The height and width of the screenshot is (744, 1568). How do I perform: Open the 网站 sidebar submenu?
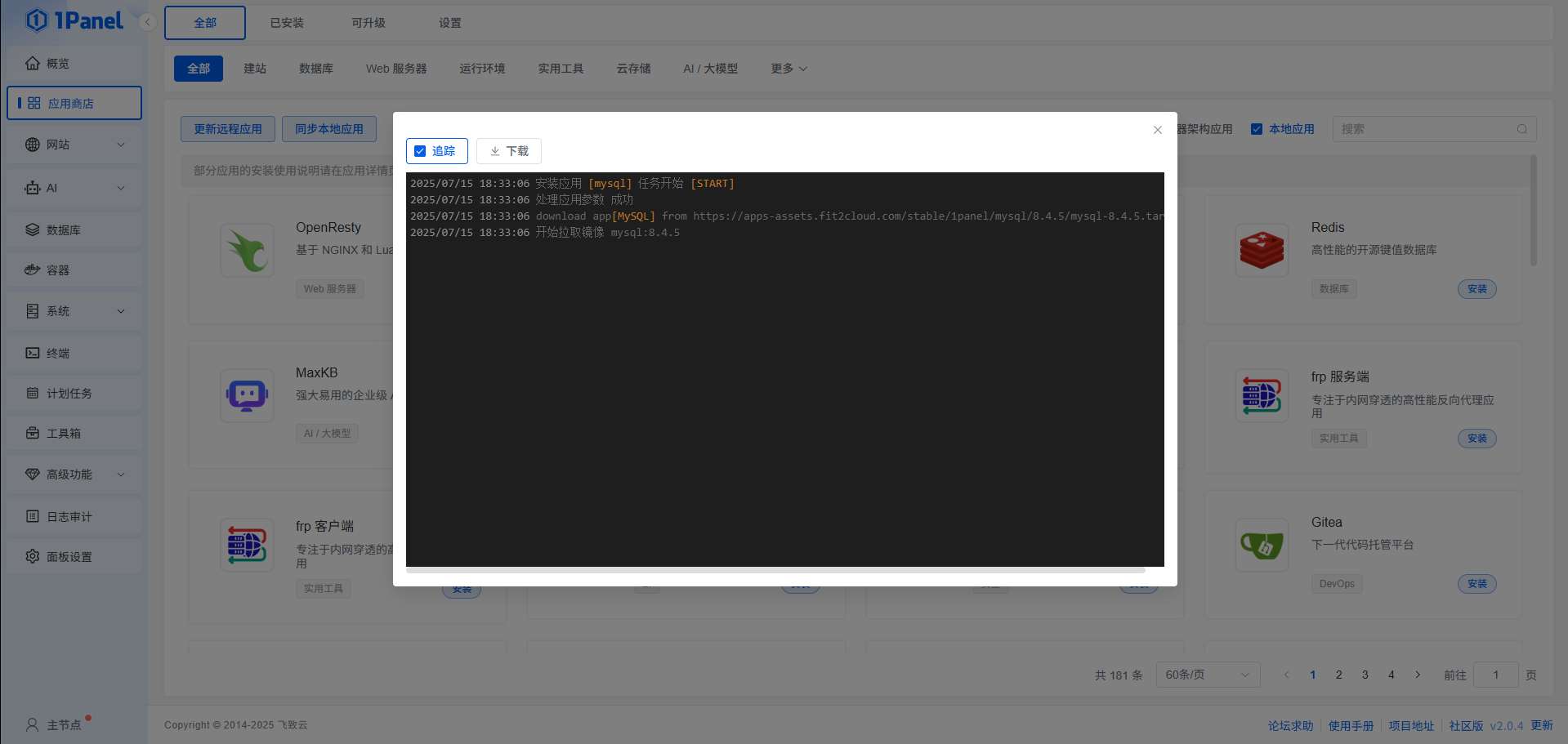pos(56,145)
